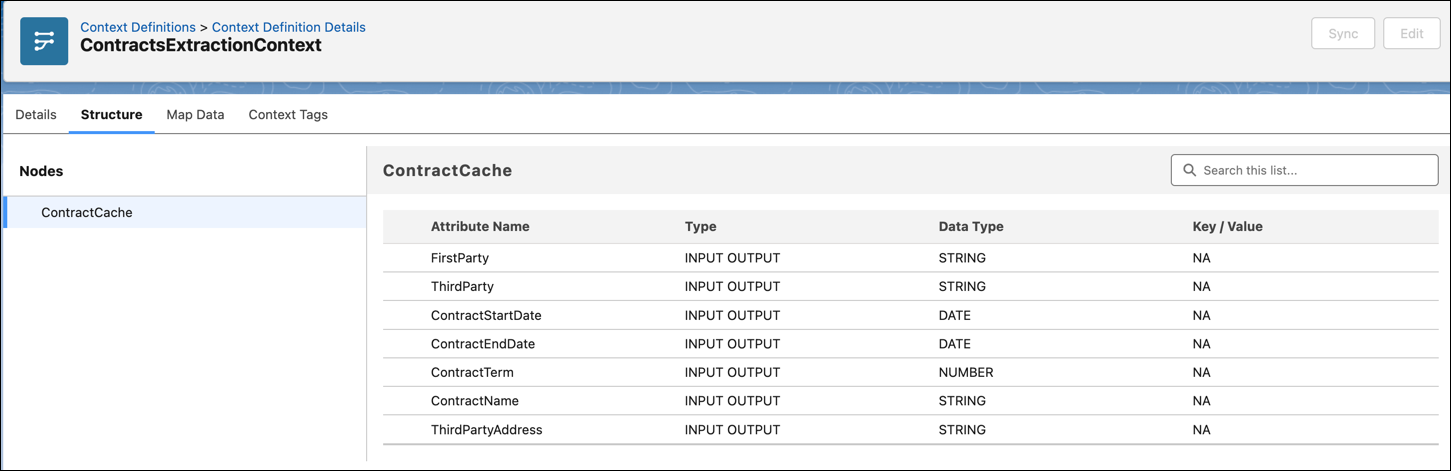Image resolution: width=1451 pixels, height=471 pixels.
Task: Open the Context Definition Details breadcrumb link
Action: pos(289,27)
